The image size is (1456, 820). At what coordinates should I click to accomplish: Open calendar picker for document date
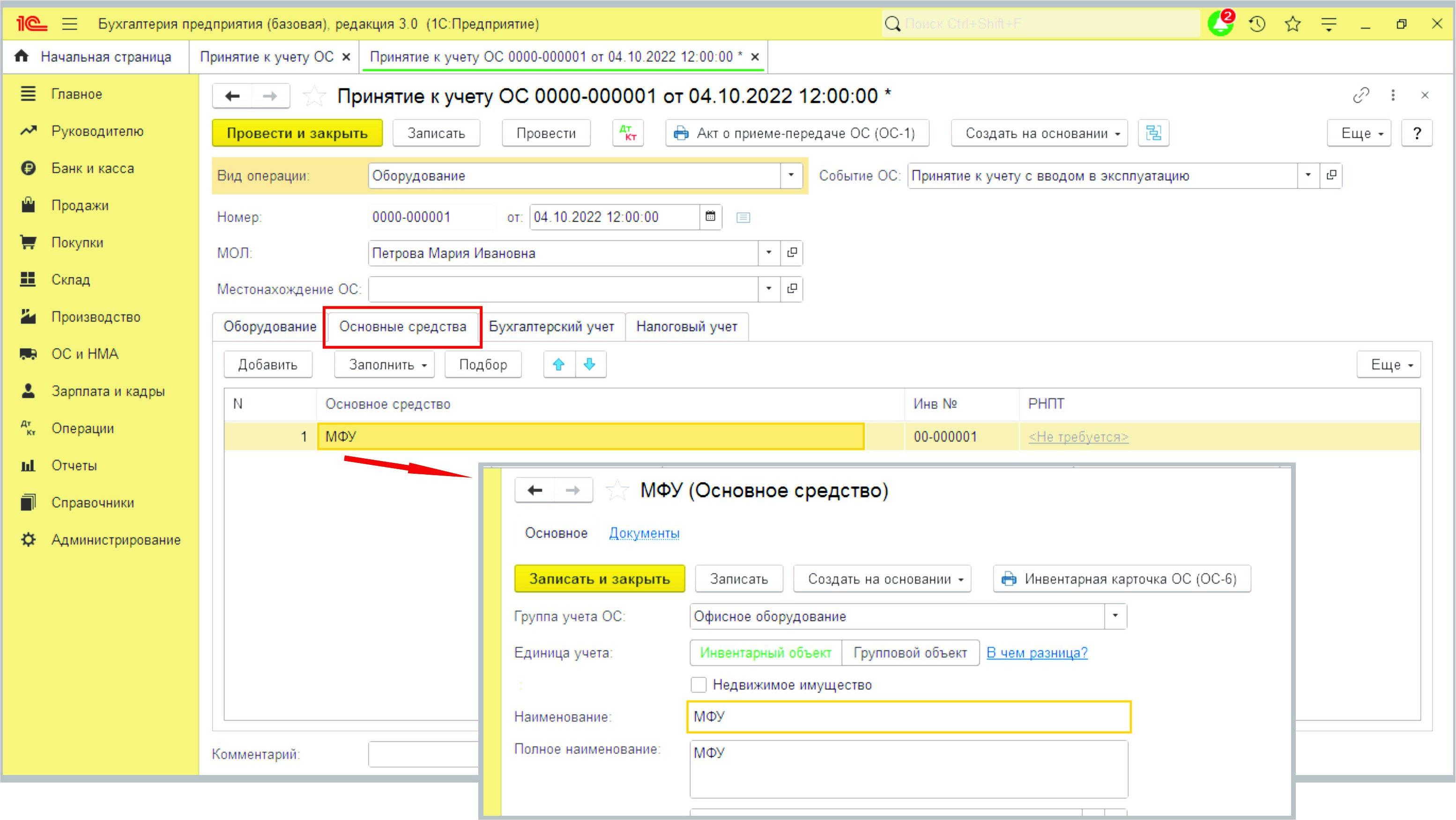pos(711,216)
